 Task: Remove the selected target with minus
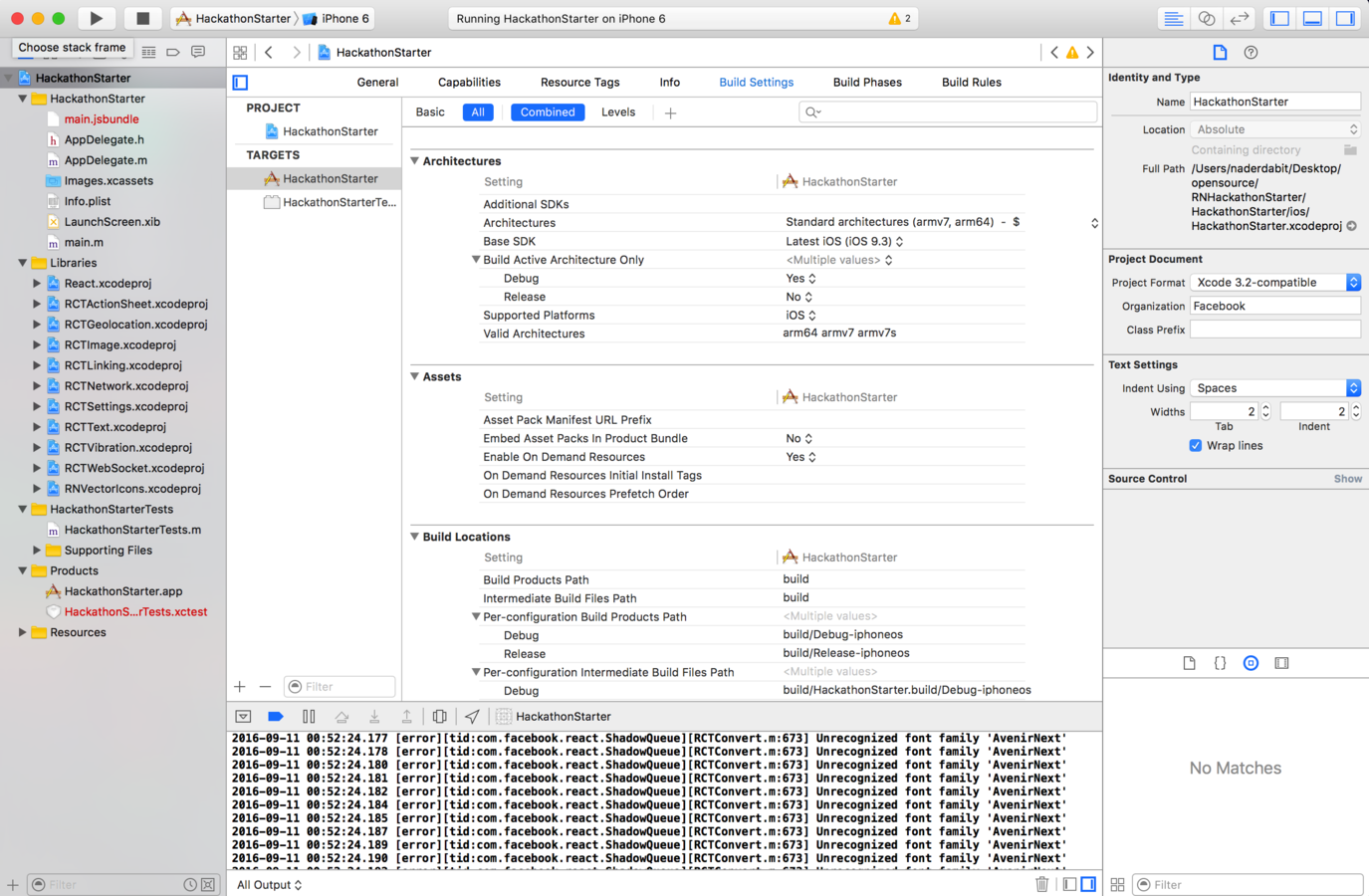[x=265, y=687]
